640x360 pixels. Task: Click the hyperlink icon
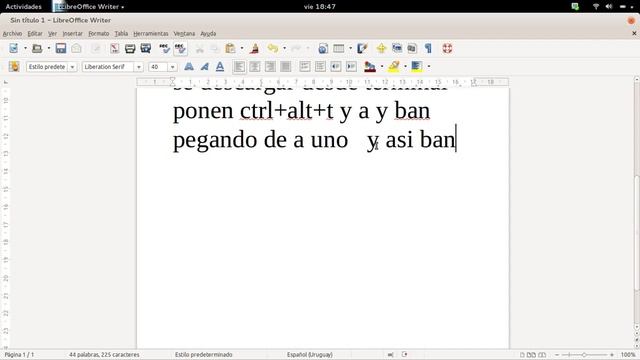pyautogui.click(x=323, y=48)
